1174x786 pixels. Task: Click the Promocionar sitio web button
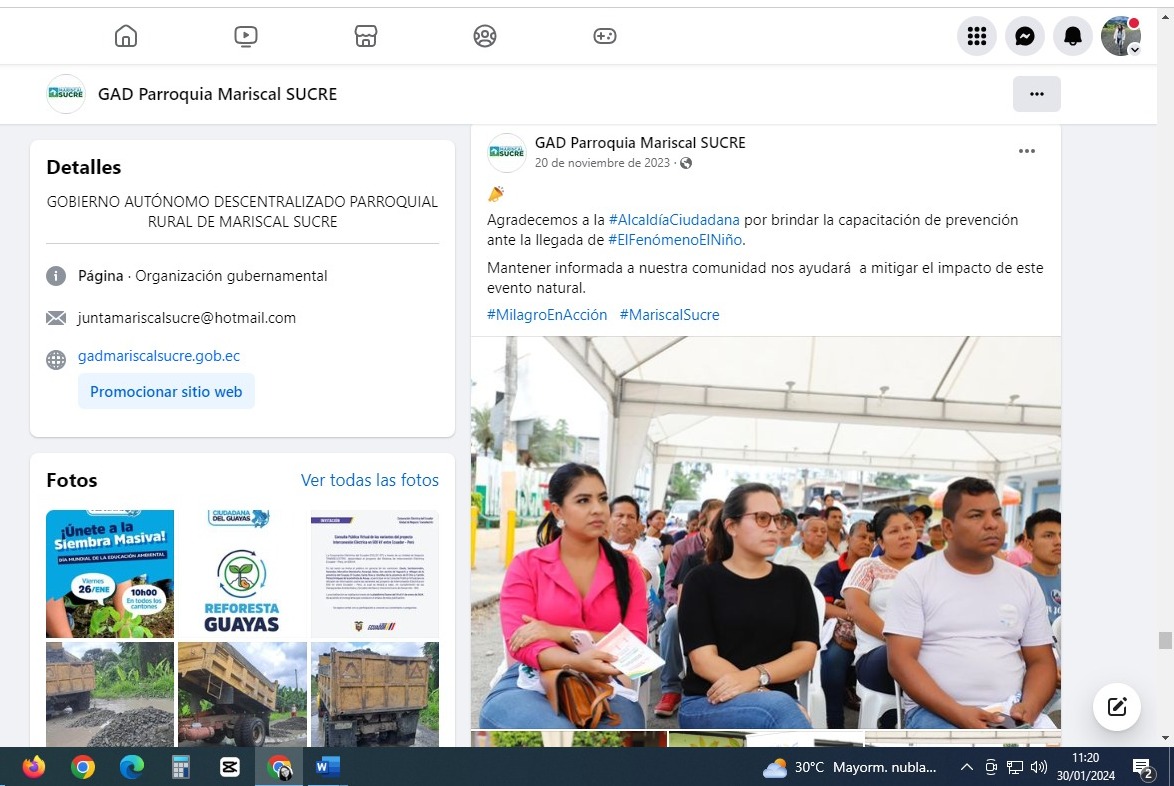tap(166, 391)
